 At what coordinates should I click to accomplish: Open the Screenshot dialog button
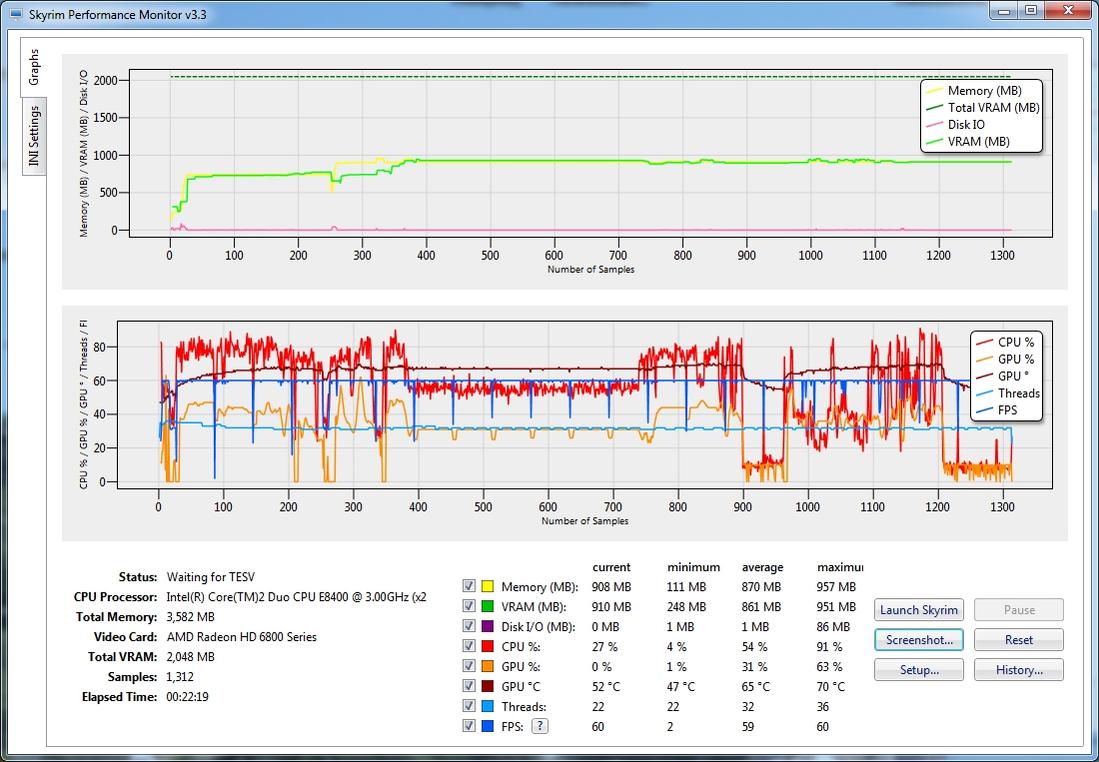coord(919,640)
